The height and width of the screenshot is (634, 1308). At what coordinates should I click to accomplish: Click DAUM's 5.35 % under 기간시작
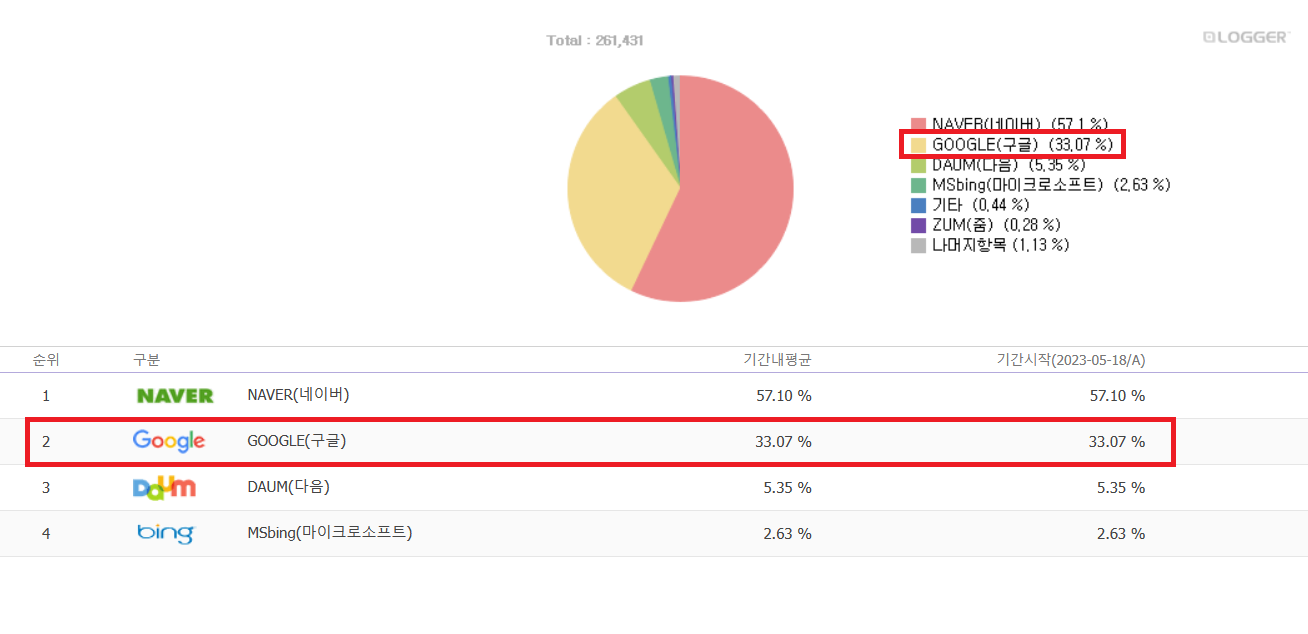point(1121,488)
